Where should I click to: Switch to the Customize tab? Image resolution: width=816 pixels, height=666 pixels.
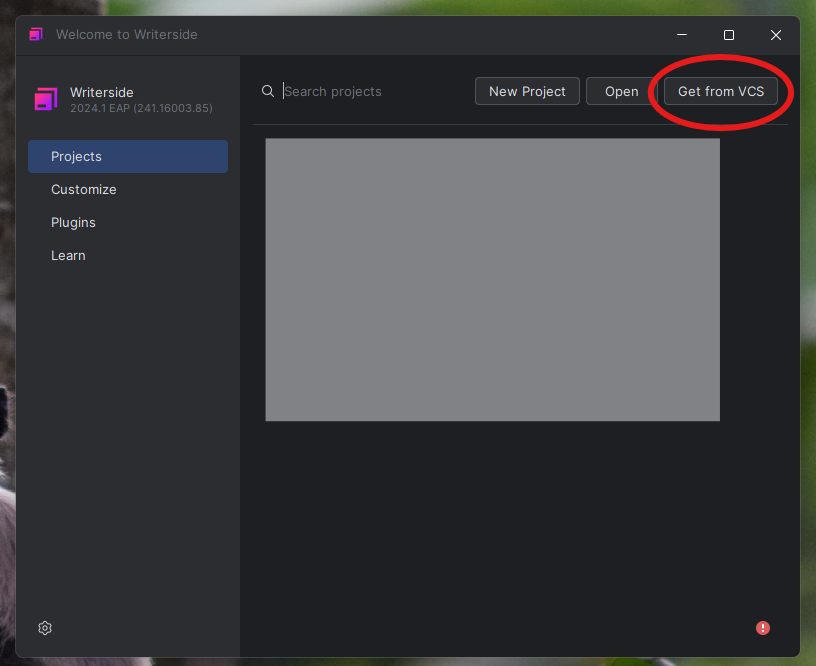[84, 190]
